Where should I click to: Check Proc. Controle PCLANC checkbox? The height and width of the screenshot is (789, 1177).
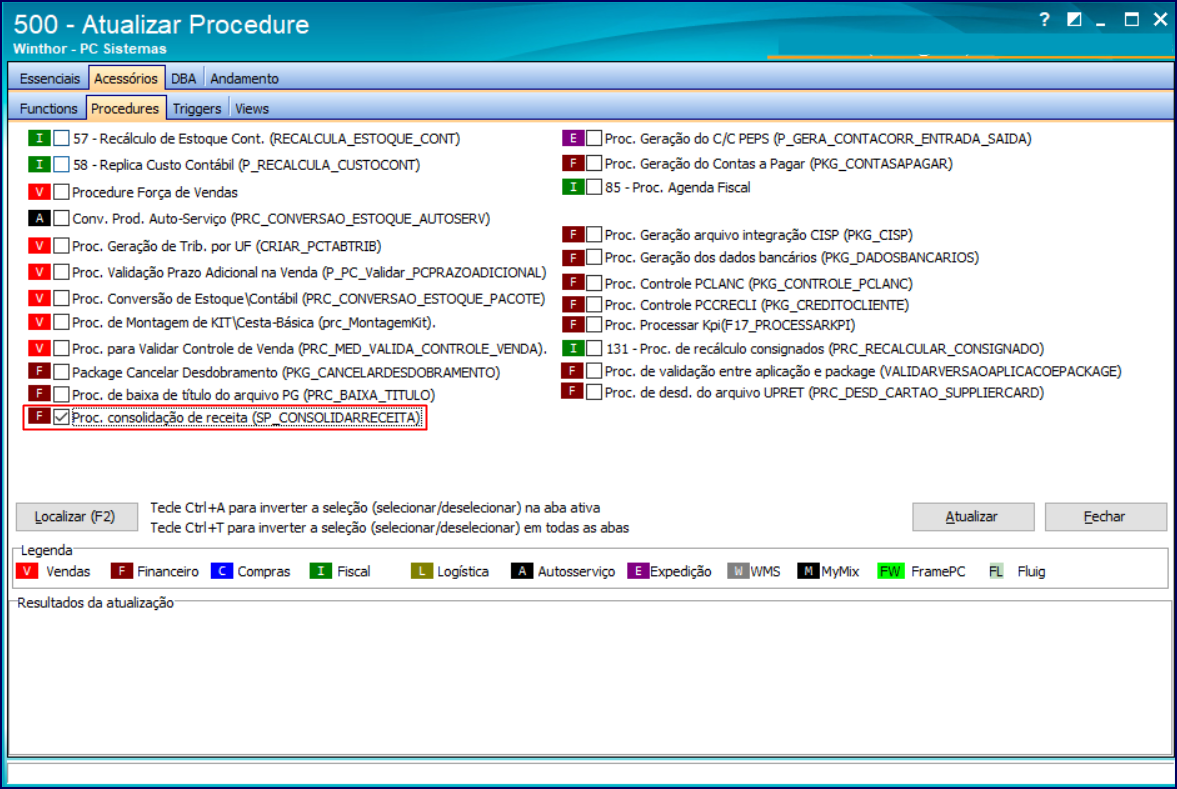594,283
